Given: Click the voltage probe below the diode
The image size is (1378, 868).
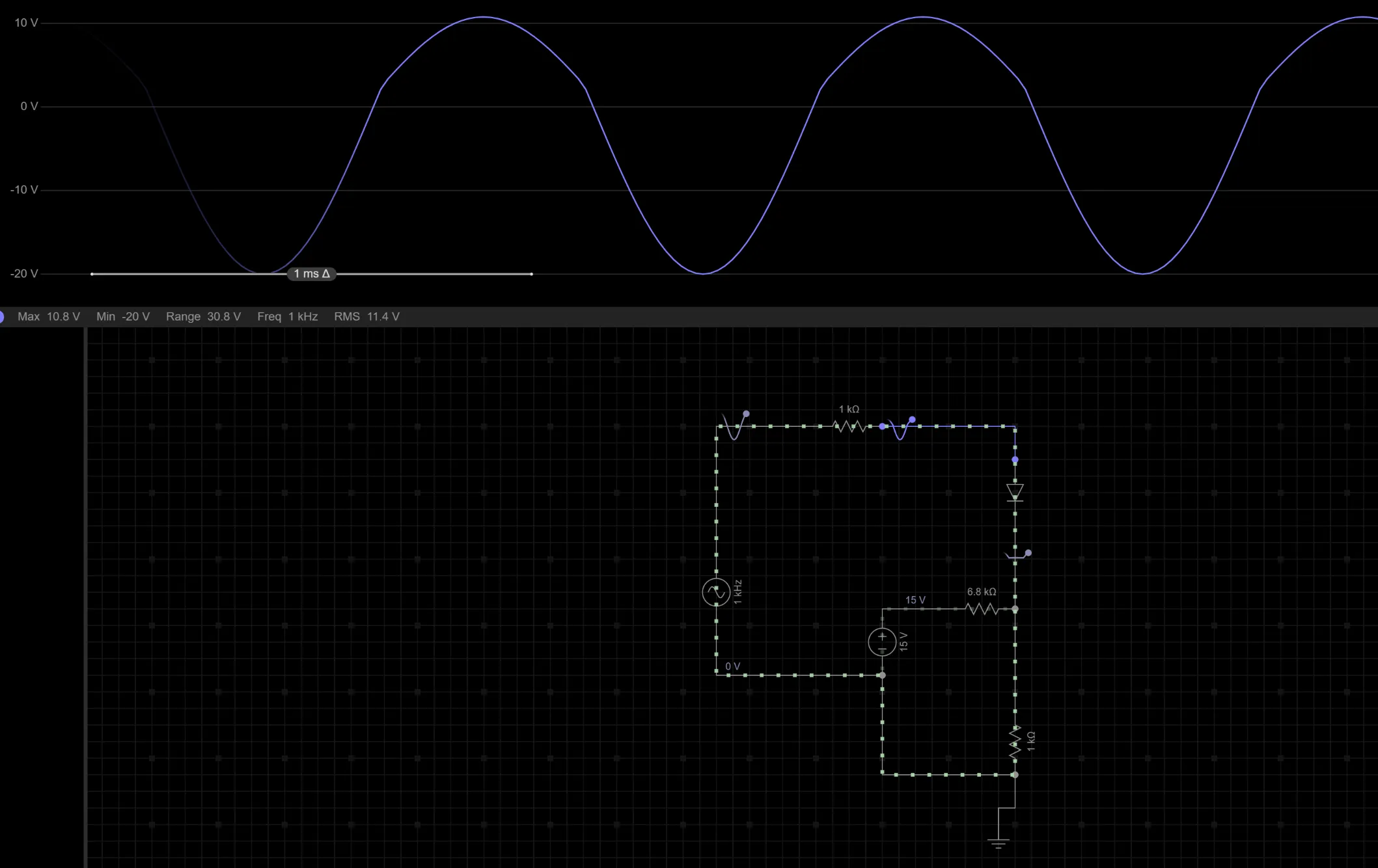Looking at the screenshot, I should pos(1019,555).
